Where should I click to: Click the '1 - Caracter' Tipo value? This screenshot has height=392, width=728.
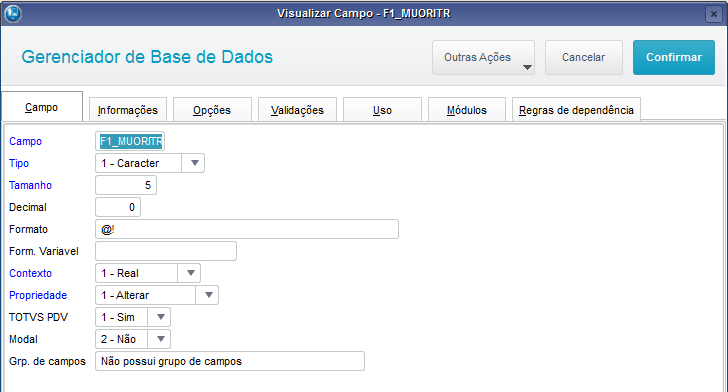pos(130,163)
